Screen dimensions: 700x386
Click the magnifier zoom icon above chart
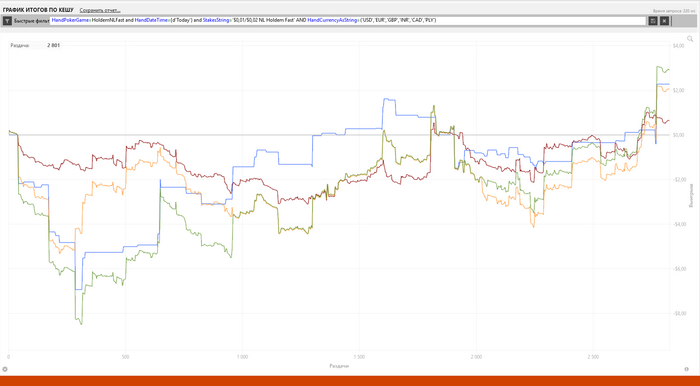tap(690, 39)
